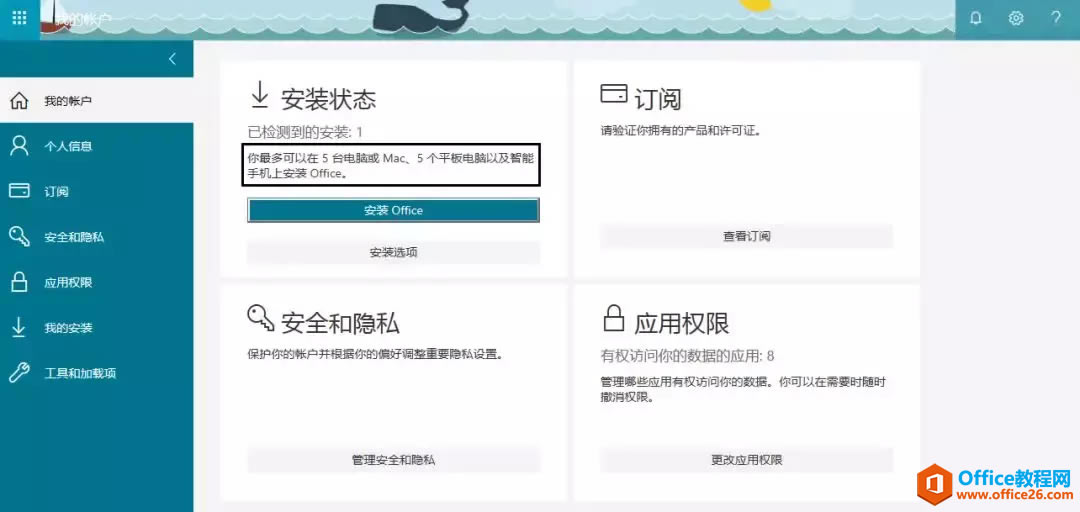Select 我的帐户 in the sidebar
This screenshot has height=512, width=1080.
(96, 101)
